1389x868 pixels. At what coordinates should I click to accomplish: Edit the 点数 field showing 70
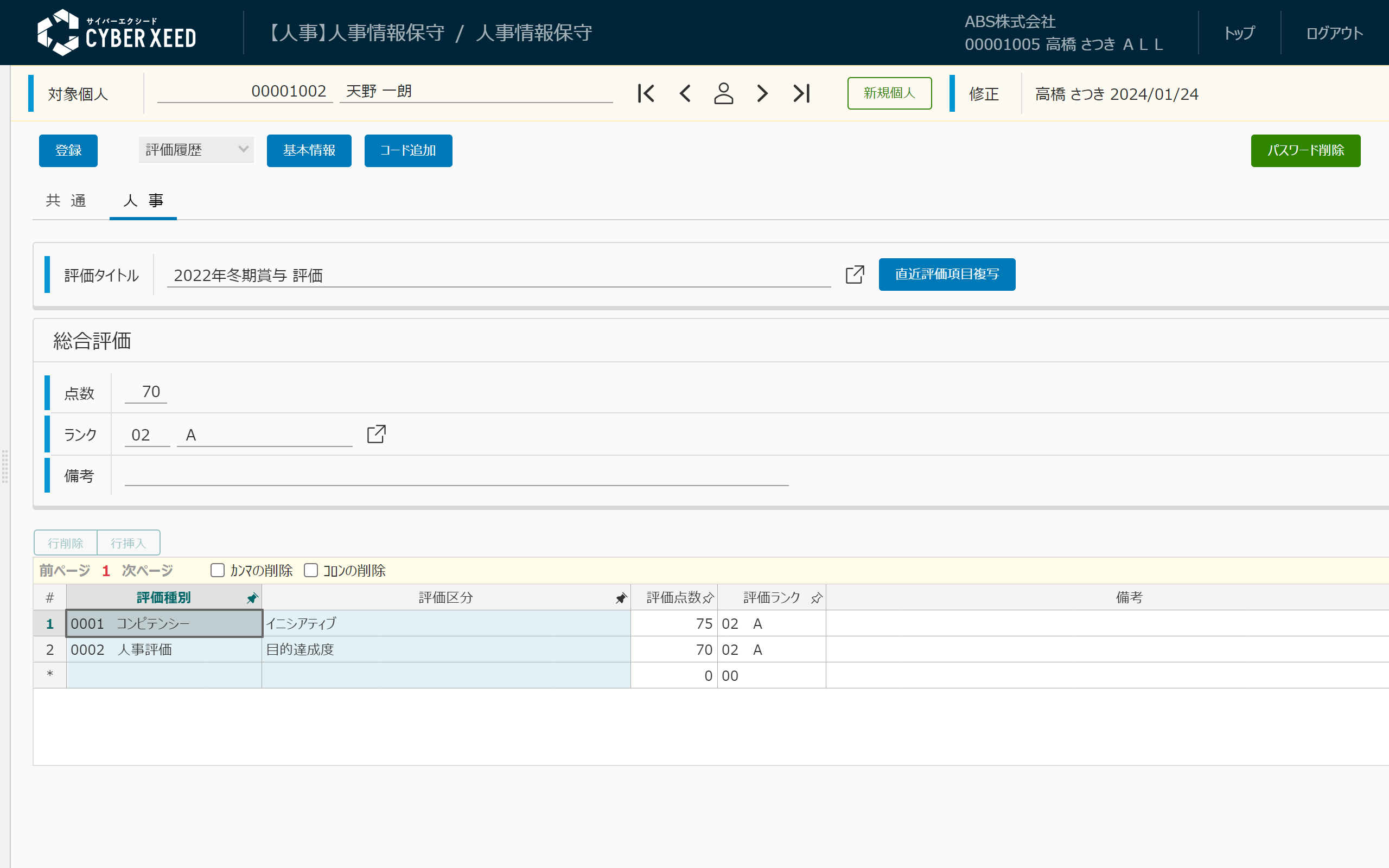[146, 392]
